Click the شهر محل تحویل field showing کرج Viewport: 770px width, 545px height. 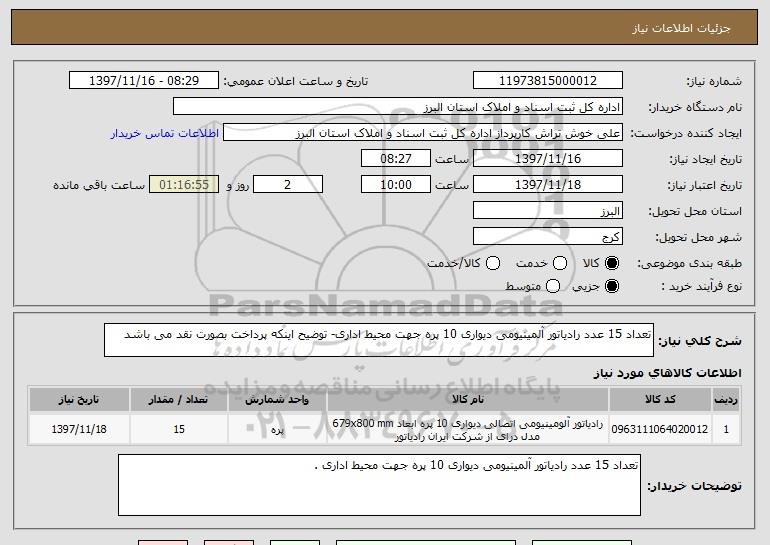coord(547,237)
